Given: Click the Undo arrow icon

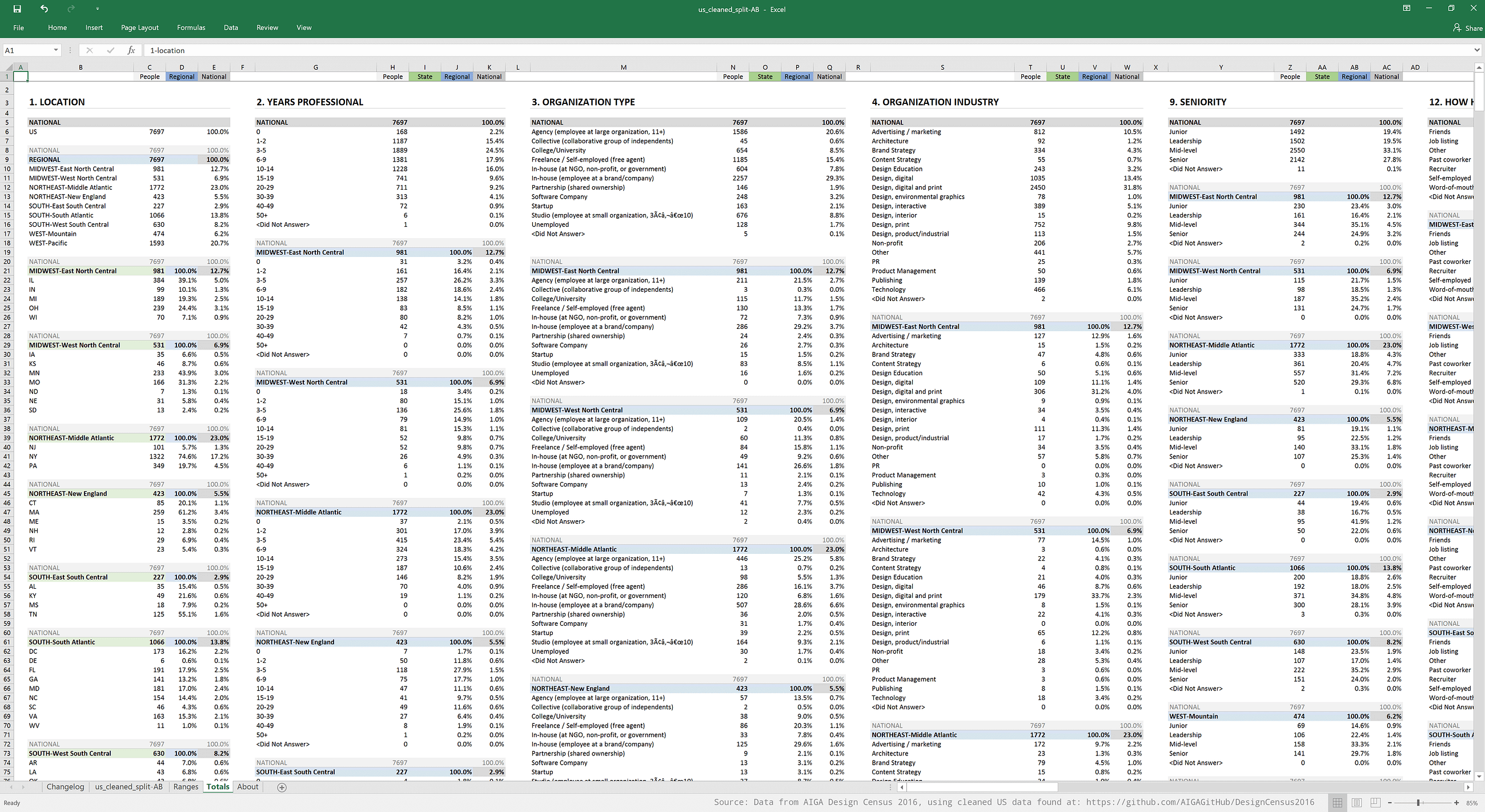Looking at the screenshot, I should (45, 9).
